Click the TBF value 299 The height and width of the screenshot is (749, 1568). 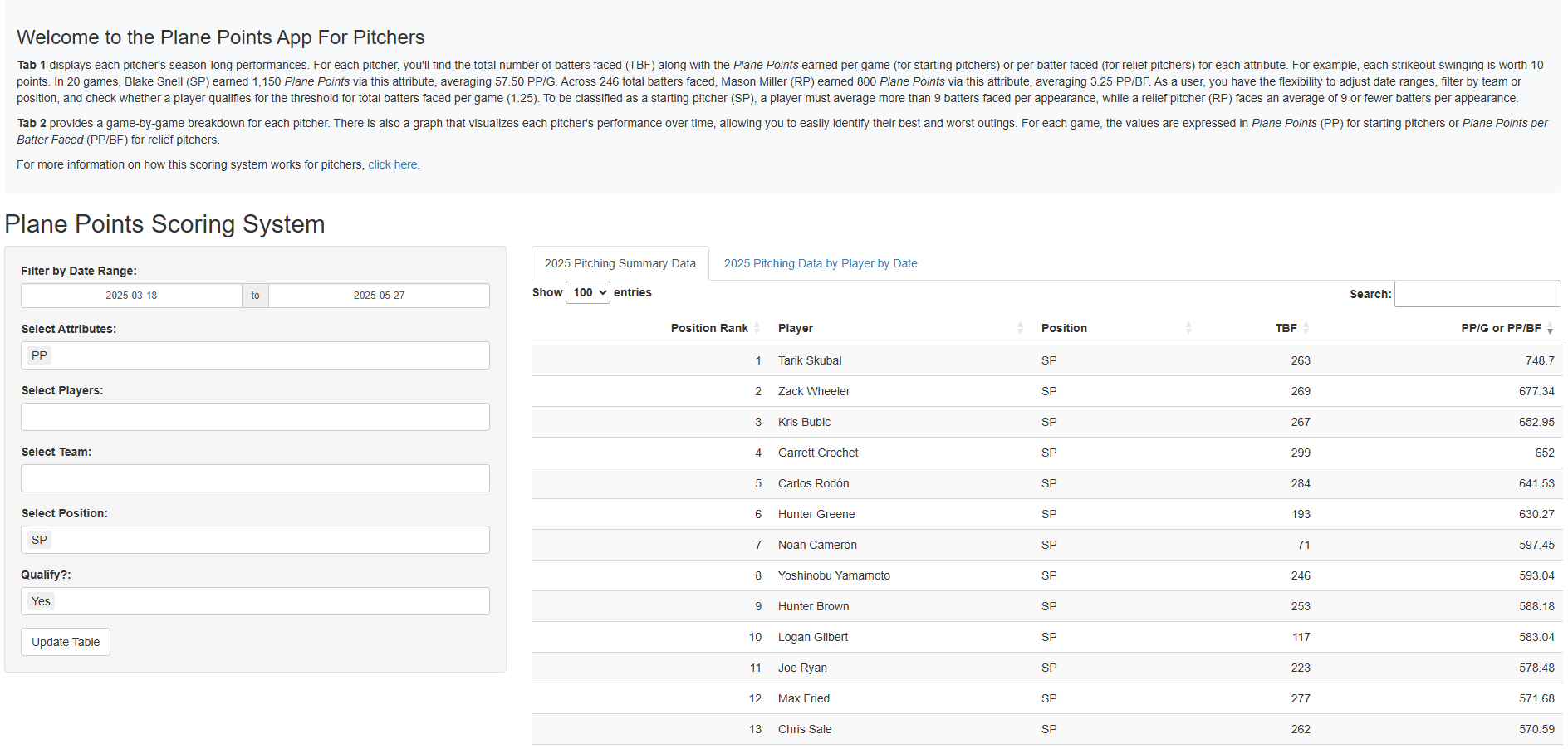tap(1301, 453)
